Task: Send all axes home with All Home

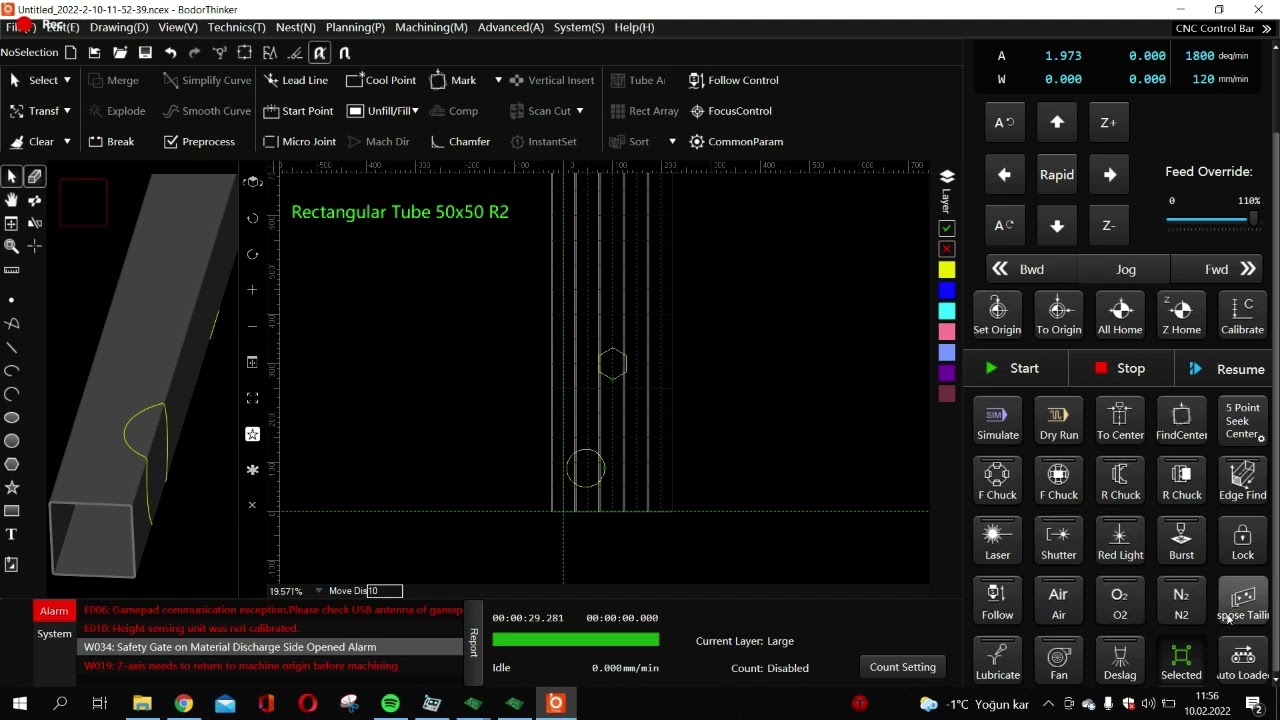Action: tap(1120, 315)
